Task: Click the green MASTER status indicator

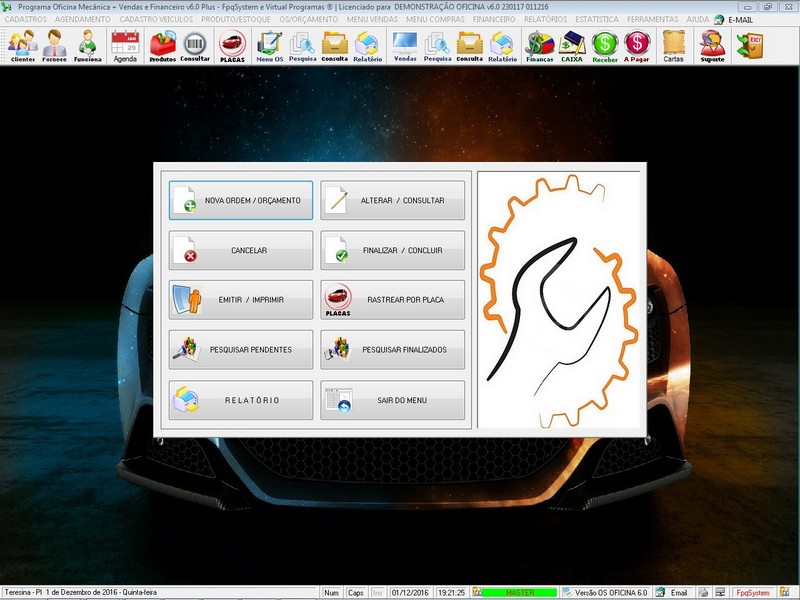Action: coord(519,592)
